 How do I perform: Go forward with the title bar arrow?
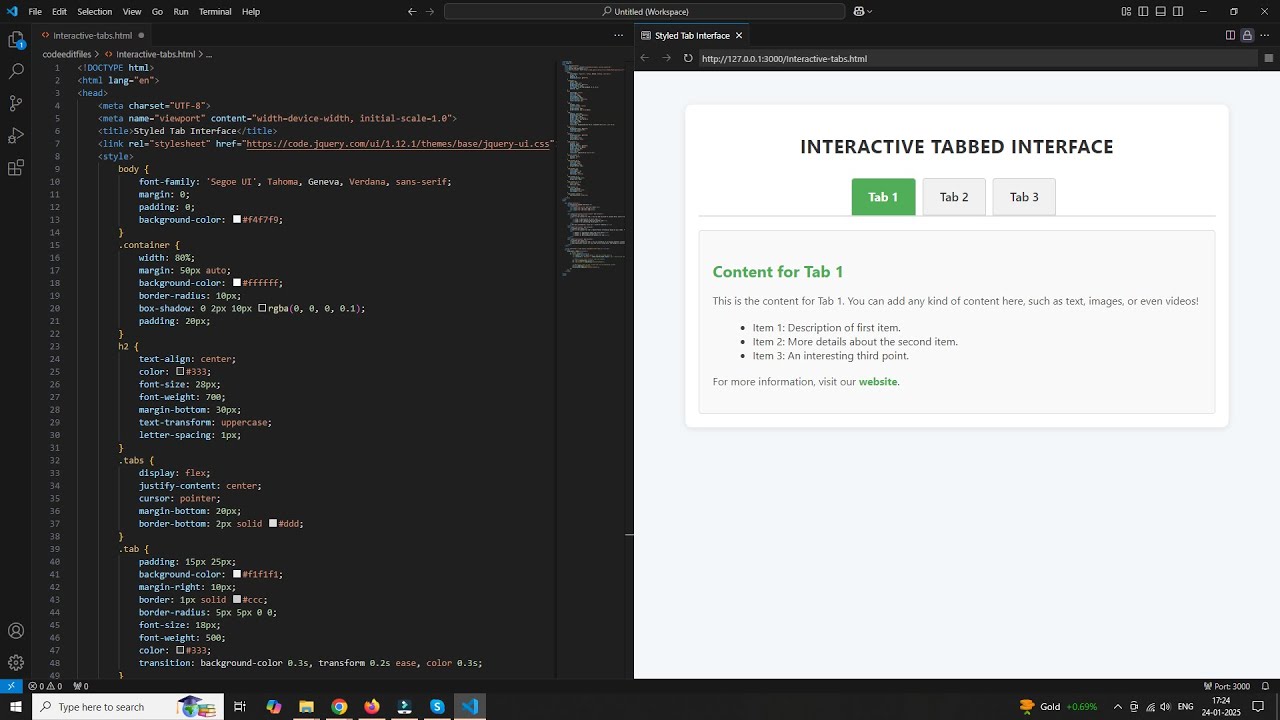point(430,11)
